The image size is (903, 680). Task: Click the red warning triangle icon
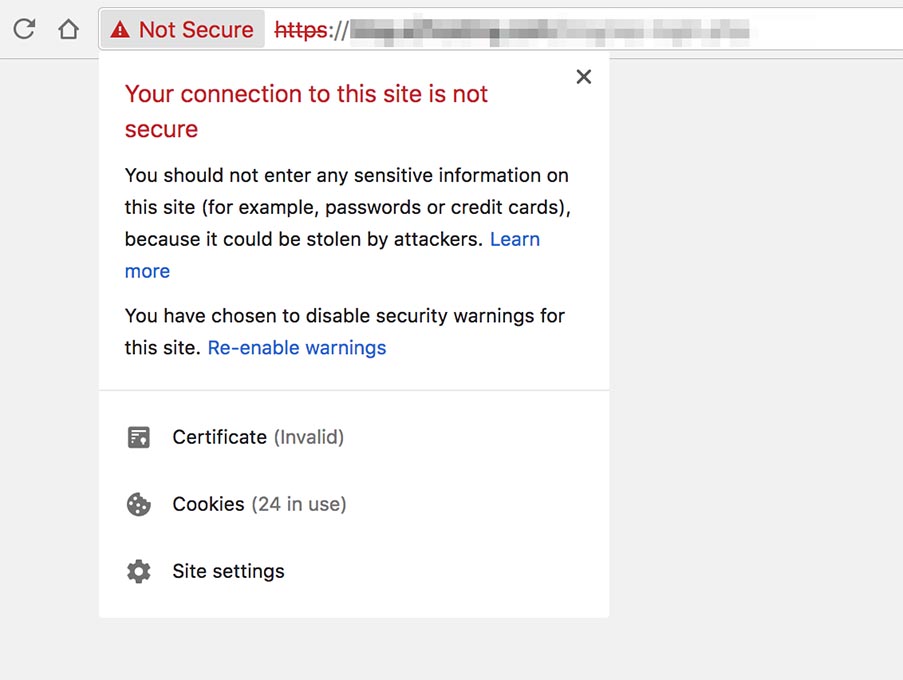coord(120,30)
